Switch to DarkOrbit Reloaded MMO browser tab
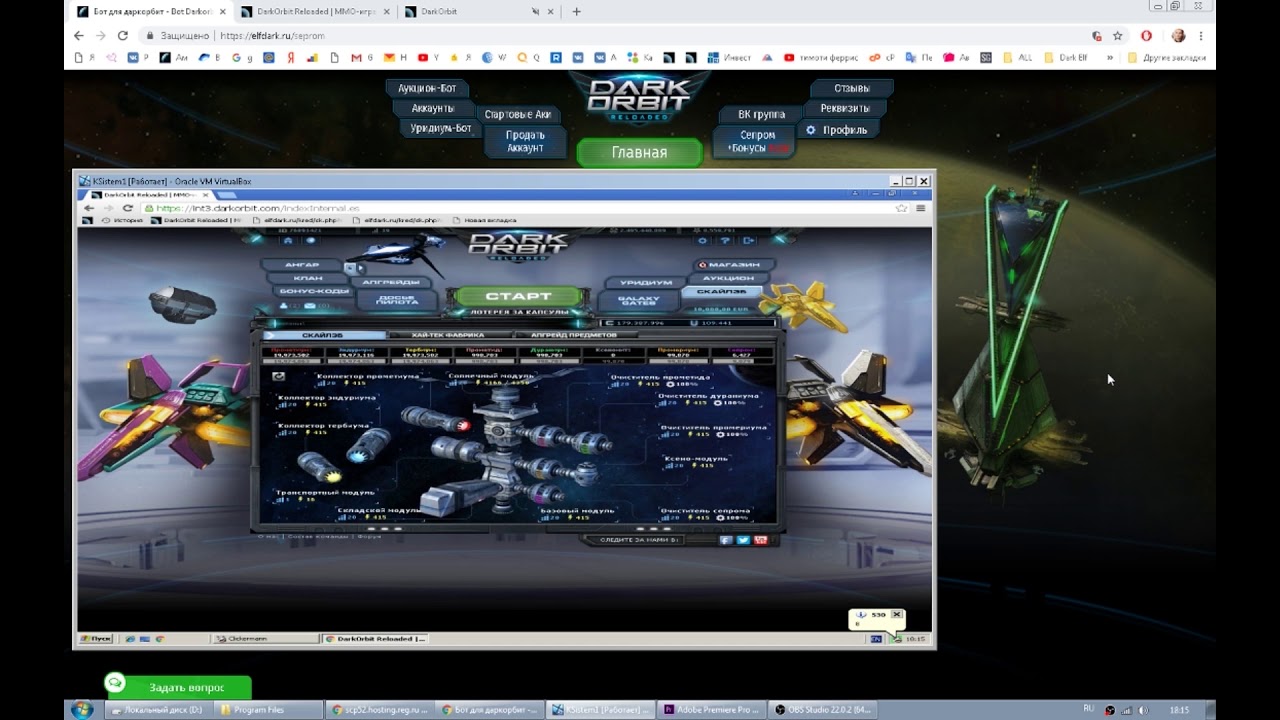Screen dimensions: 1280x720 (x=315, y=11)
